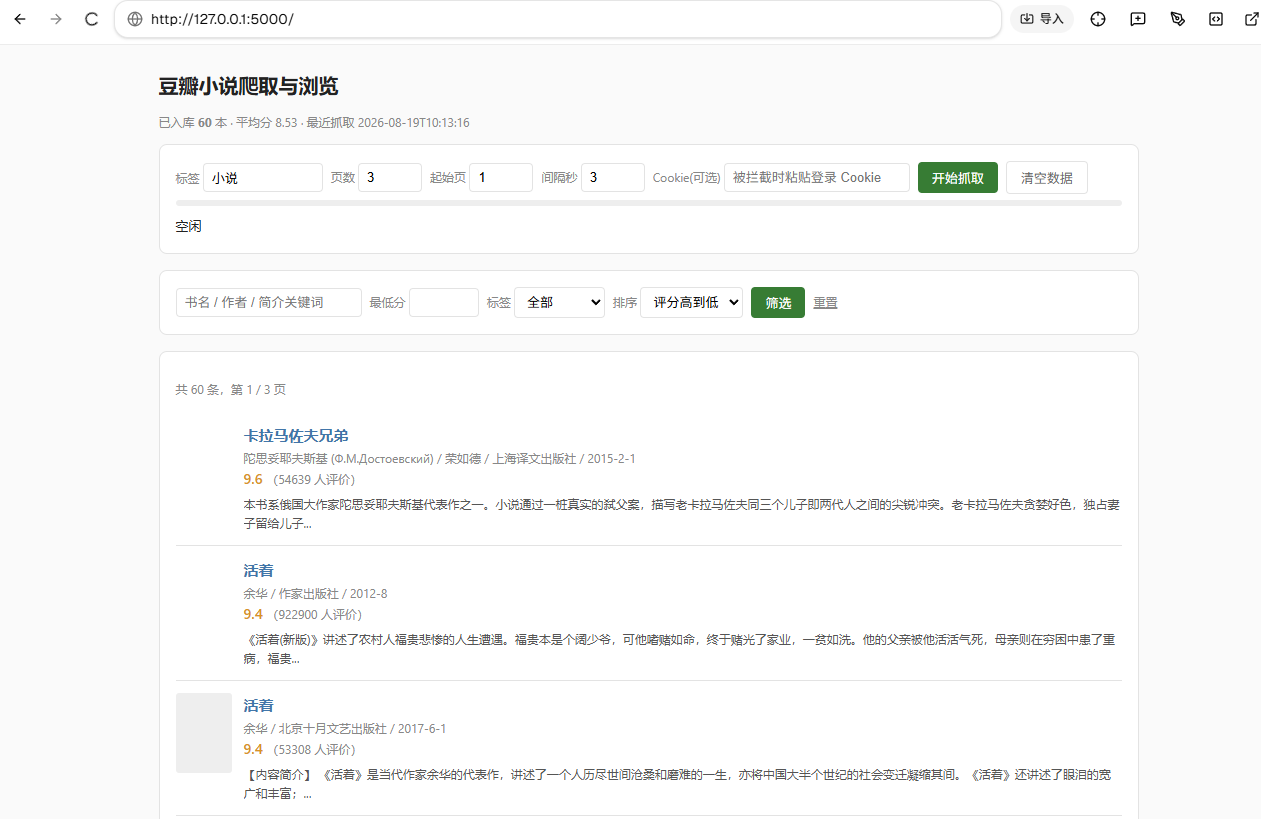
Task: Start crawling with 开始抓取 button
Action: pyautogui.click(x=958, y=178)
